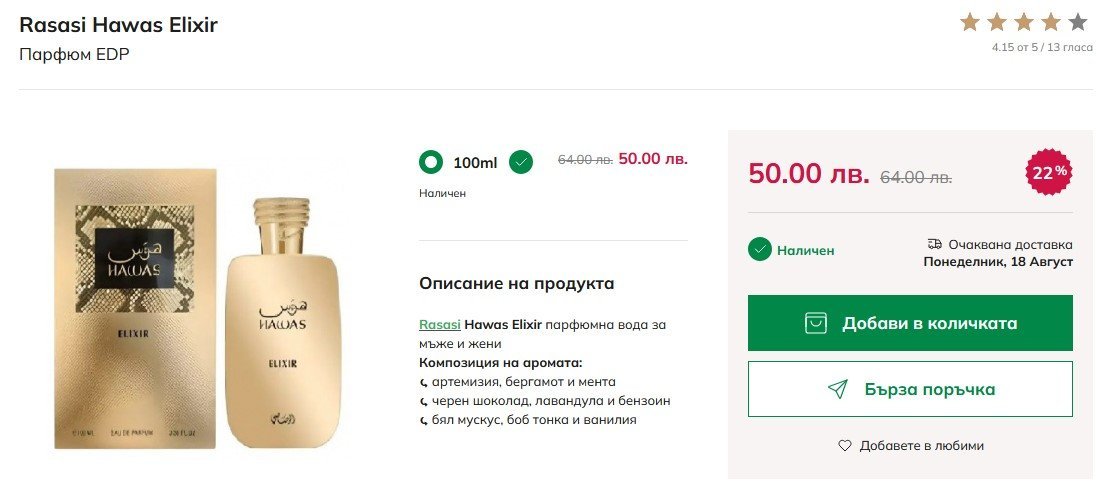Open the Rasasi brand link
This screenshot has height=500, width=1096.
[x=440, y=325]
